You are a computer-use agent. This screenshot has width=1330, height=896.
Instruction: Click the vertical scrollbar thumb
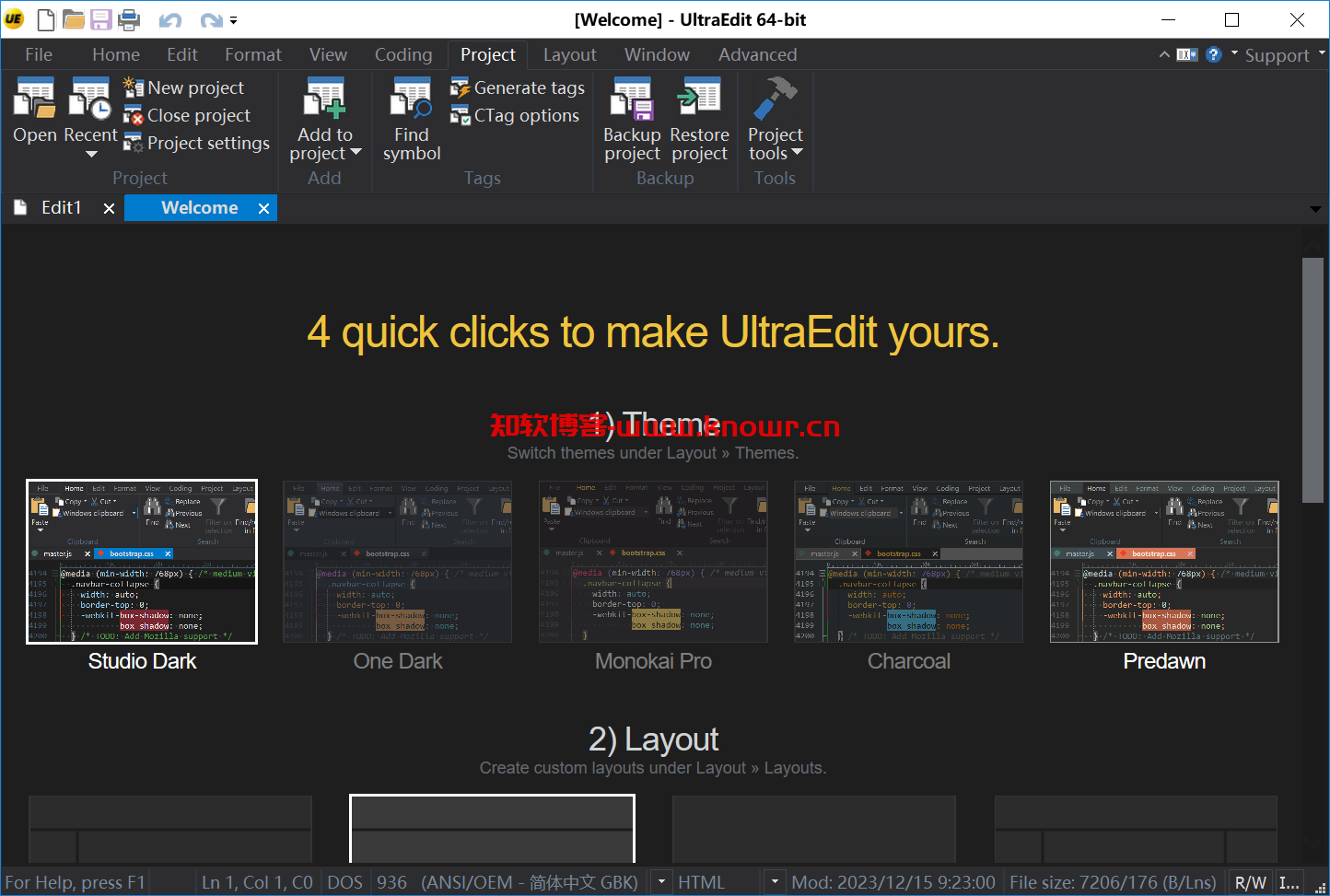tap(1312, 380)
